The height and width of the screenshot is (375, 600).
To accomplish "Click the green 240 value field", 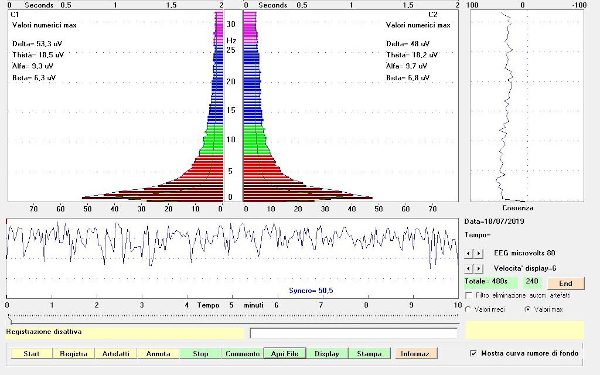I will (533, 282).
